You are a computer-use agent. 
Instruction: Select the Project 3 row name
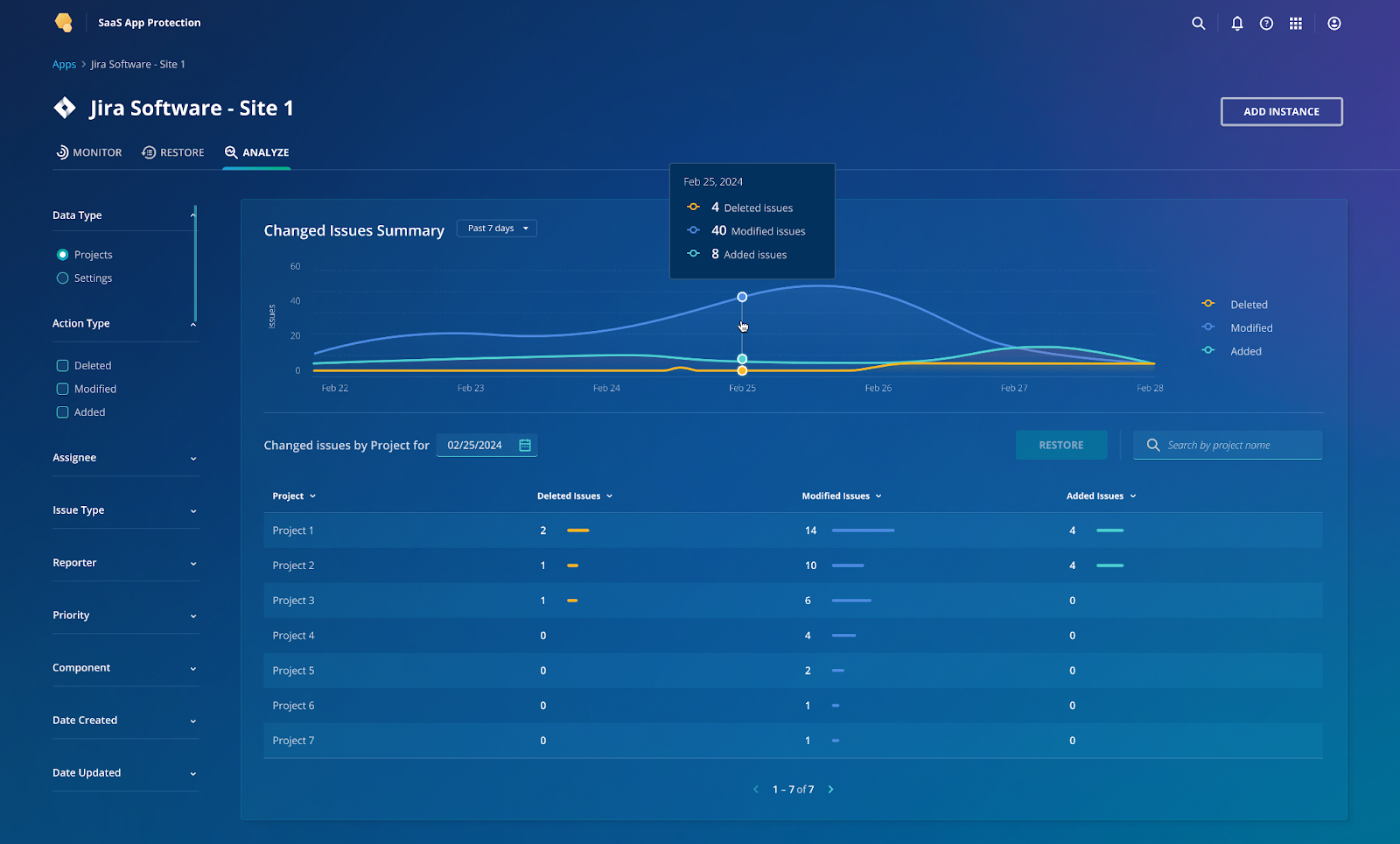[x=293, y=601]
